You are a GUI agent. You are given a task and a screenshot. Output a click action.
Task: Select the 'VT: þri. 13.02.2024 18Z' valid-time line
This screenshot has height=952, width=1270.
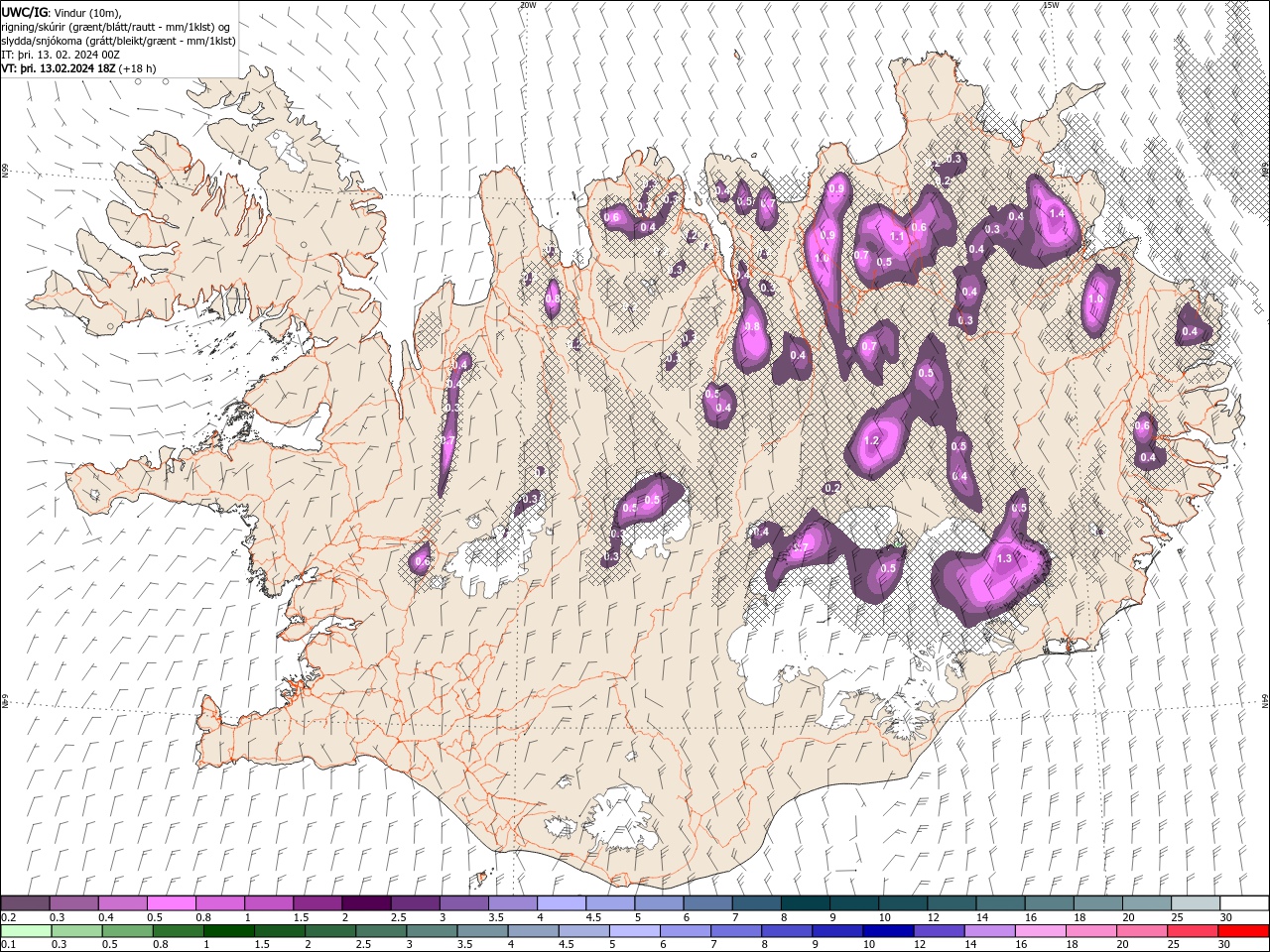pyautogui.click(x=78, y=68)
